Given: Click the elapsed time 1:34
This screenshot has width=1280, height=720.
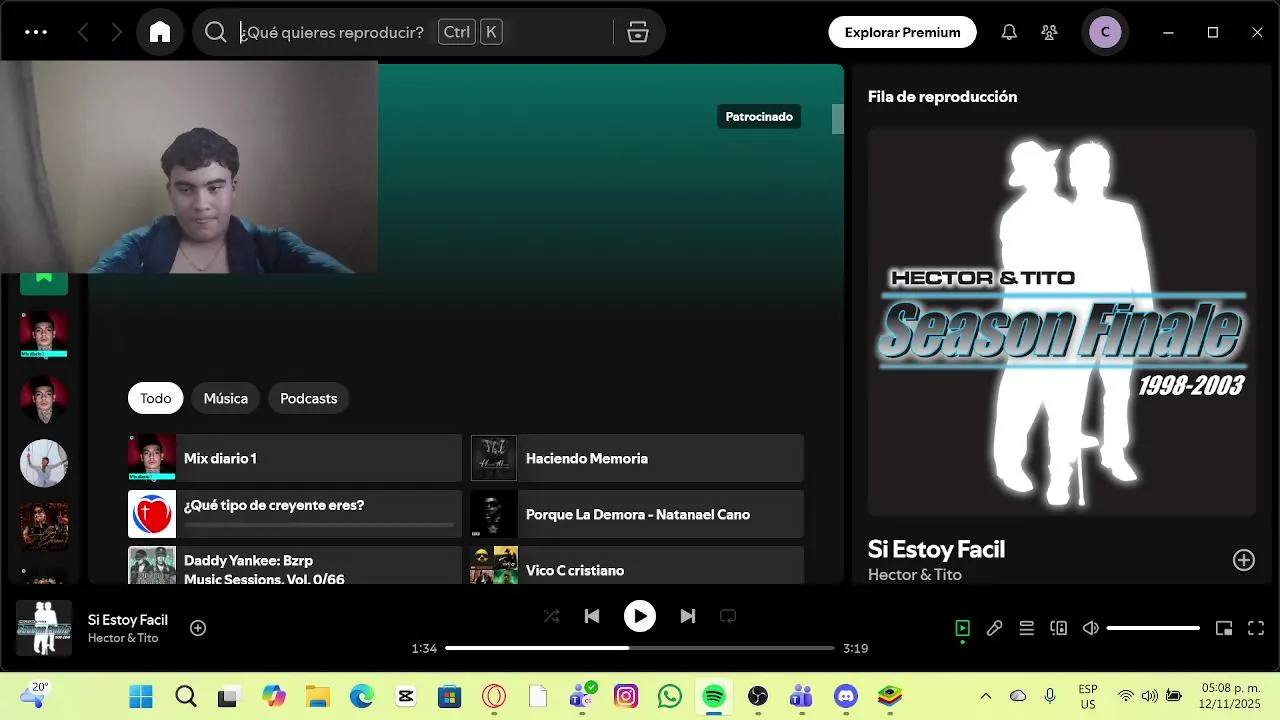Looking at the screenshot, I should pyautogui.click(x=424, y=648).
